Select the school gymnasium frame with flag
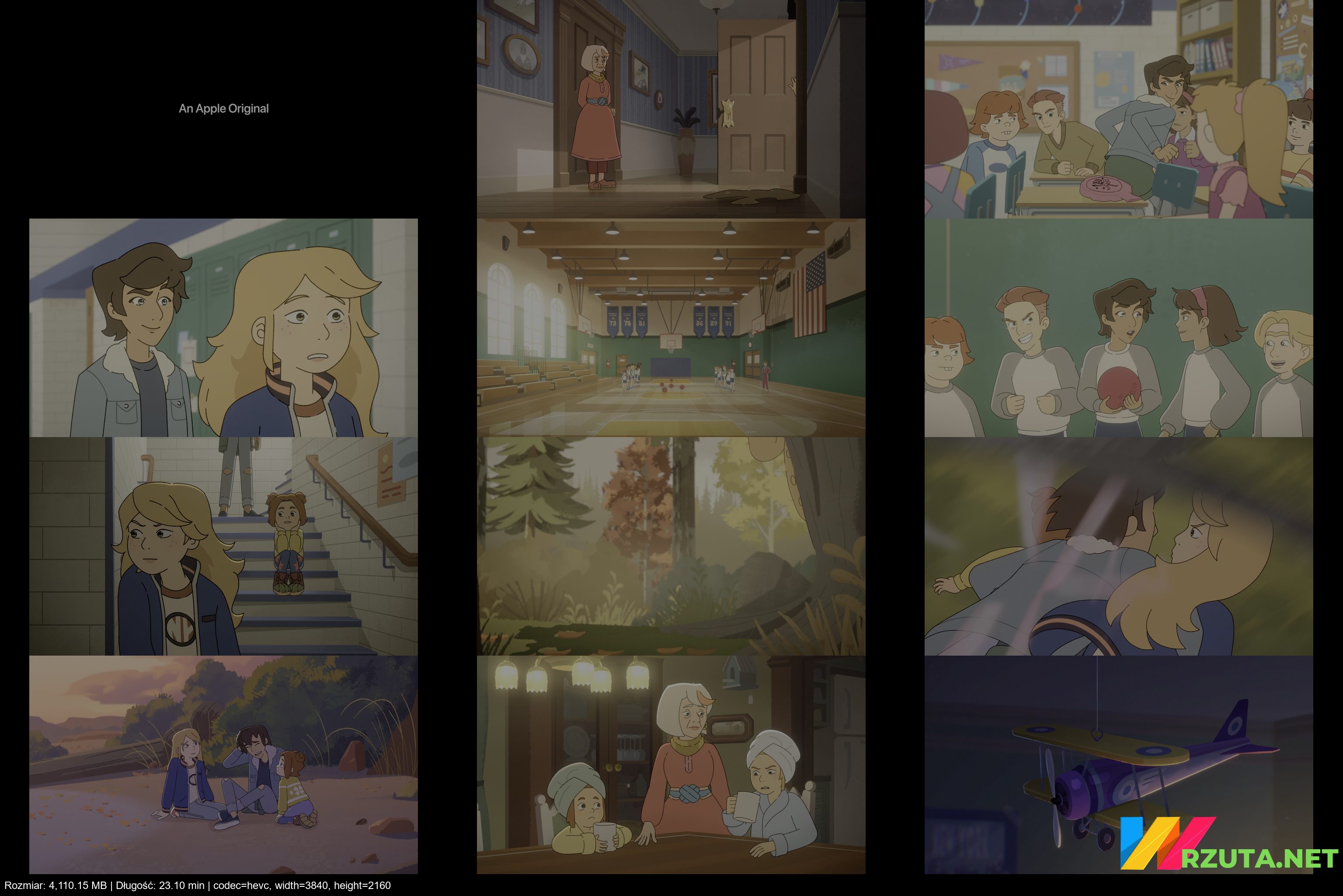 point(671,327)
